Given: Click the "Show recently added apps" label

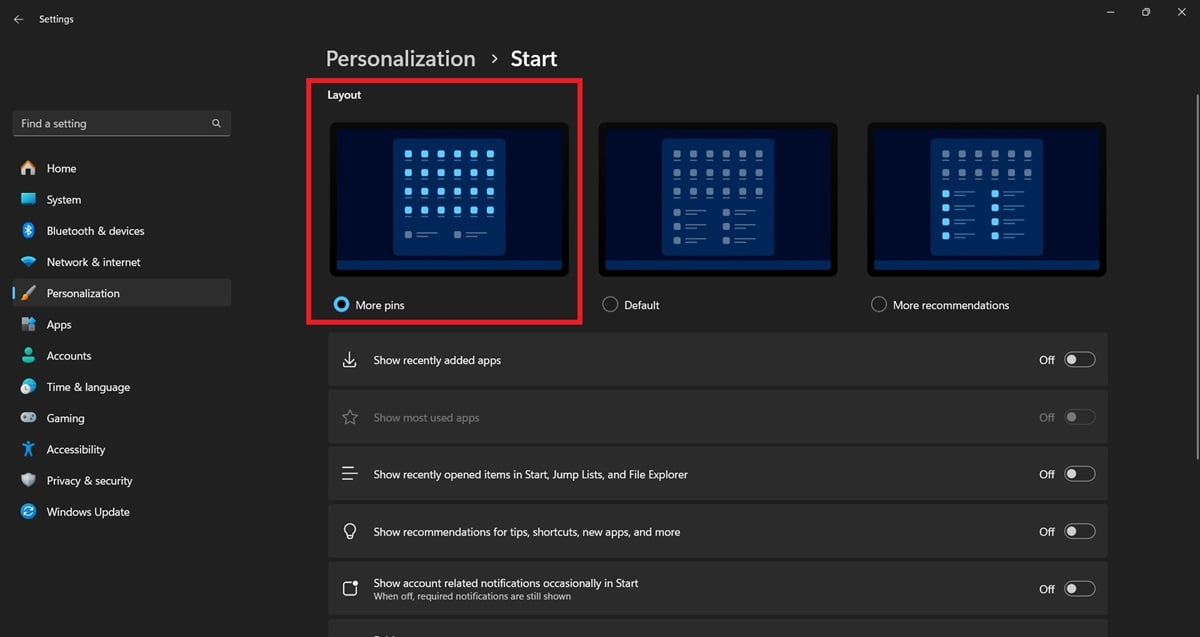Looking at the screenshot, I should pyautogui.click(x=437, y=360).
